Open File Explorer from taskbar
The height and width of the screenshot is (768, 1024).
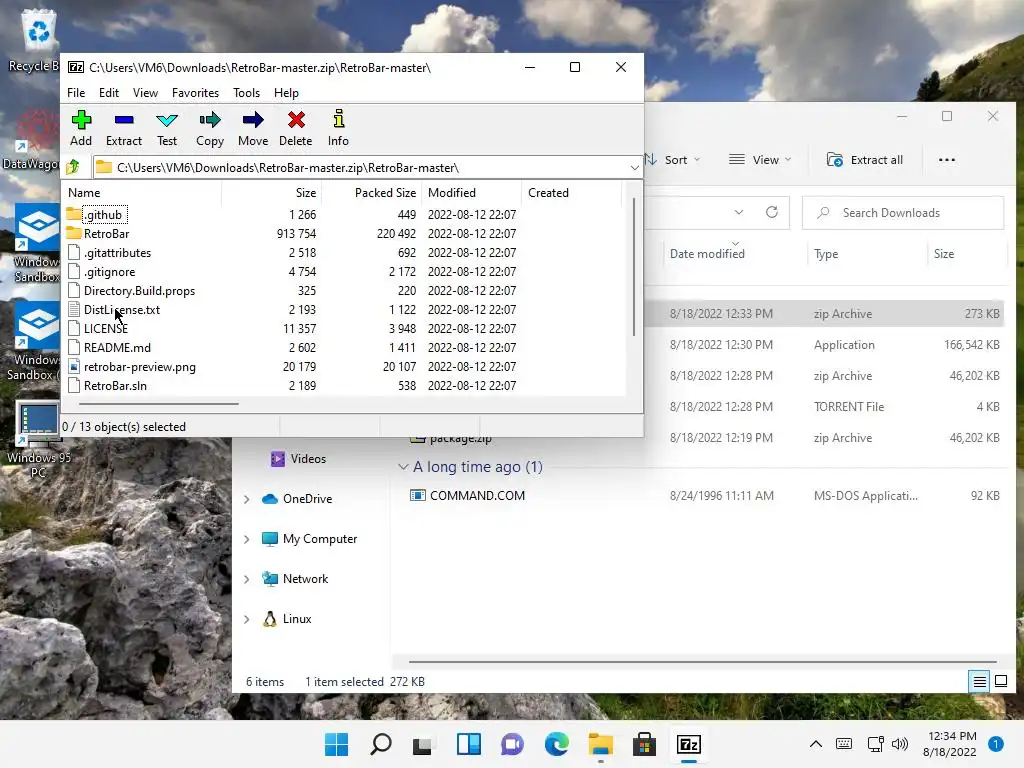coord(600,744)
